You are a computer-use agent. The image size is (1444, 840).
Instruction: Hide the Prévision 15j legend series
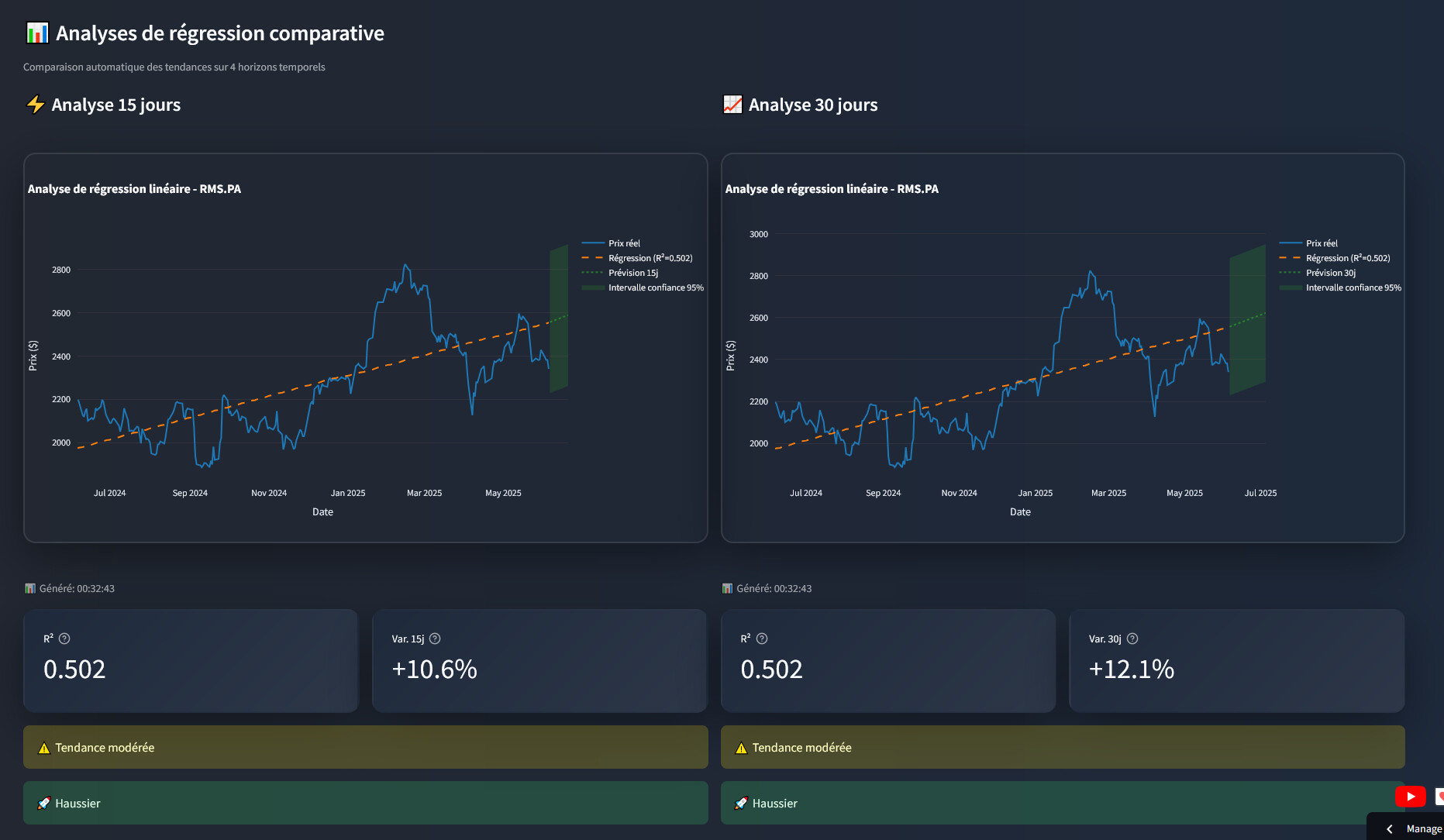[x=632, y=273]
